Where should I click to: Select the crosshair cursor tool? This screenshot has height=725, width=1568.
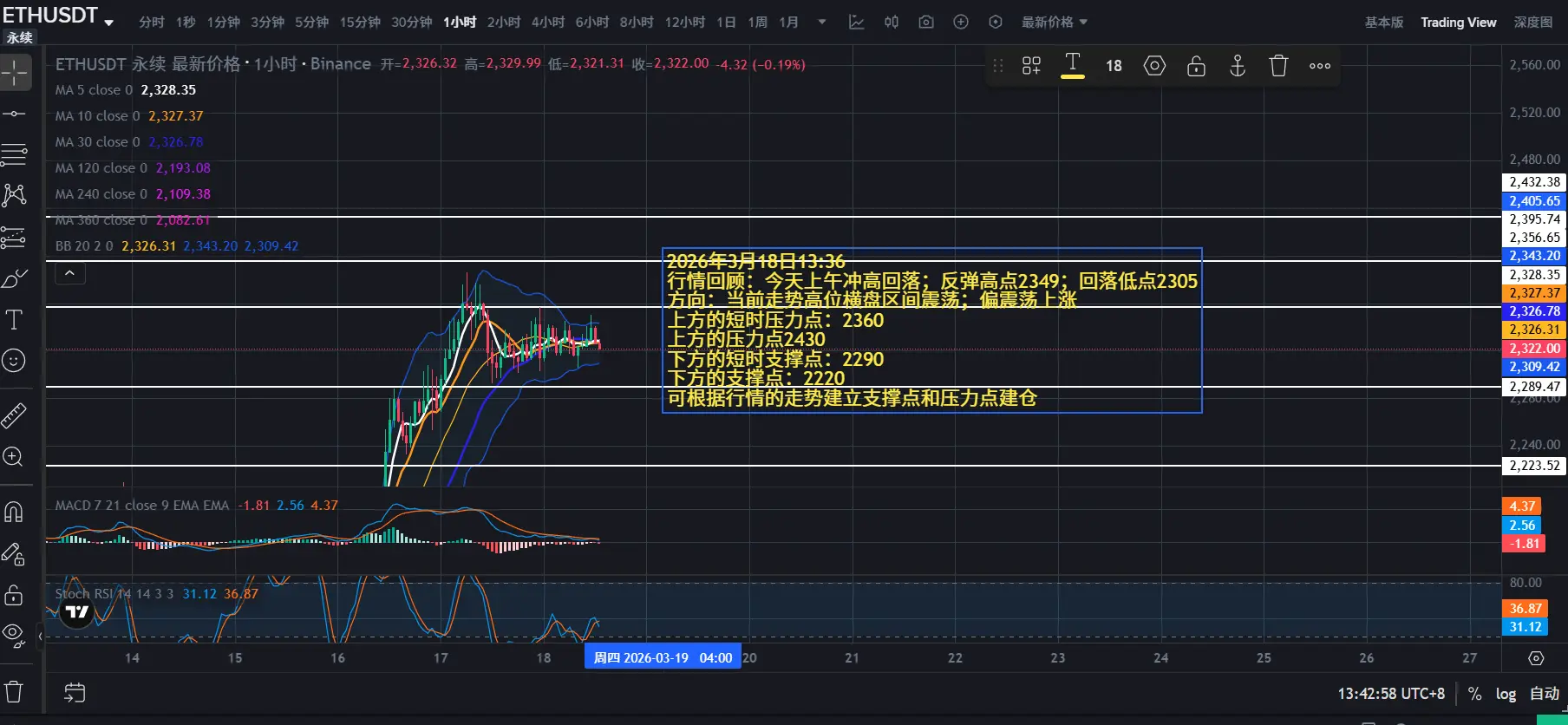tap(15, 73)
